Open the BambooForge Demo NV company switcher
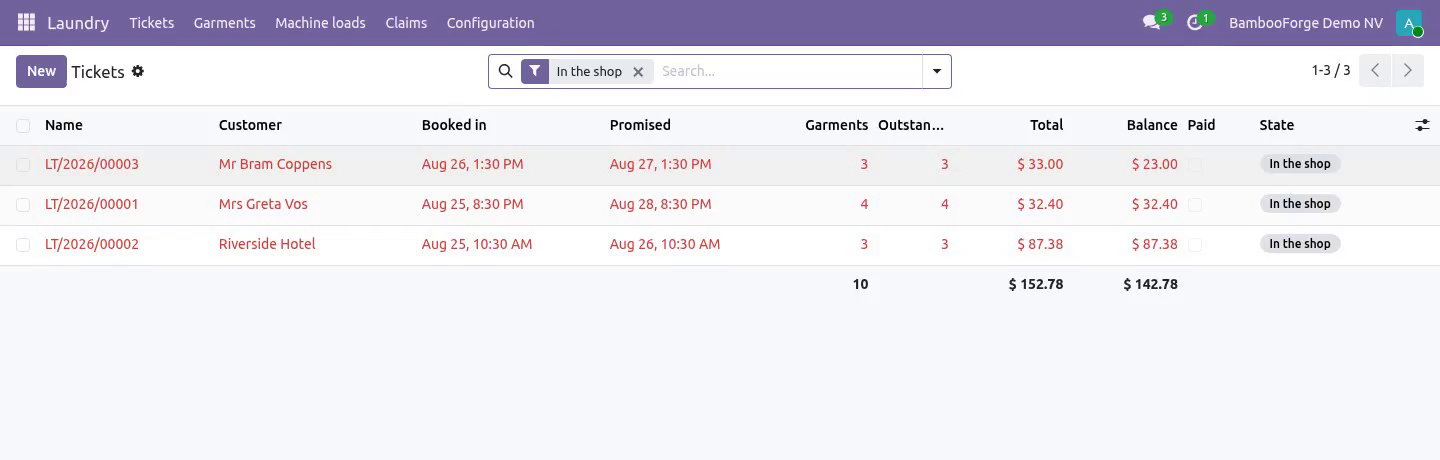 (1306, 23)
